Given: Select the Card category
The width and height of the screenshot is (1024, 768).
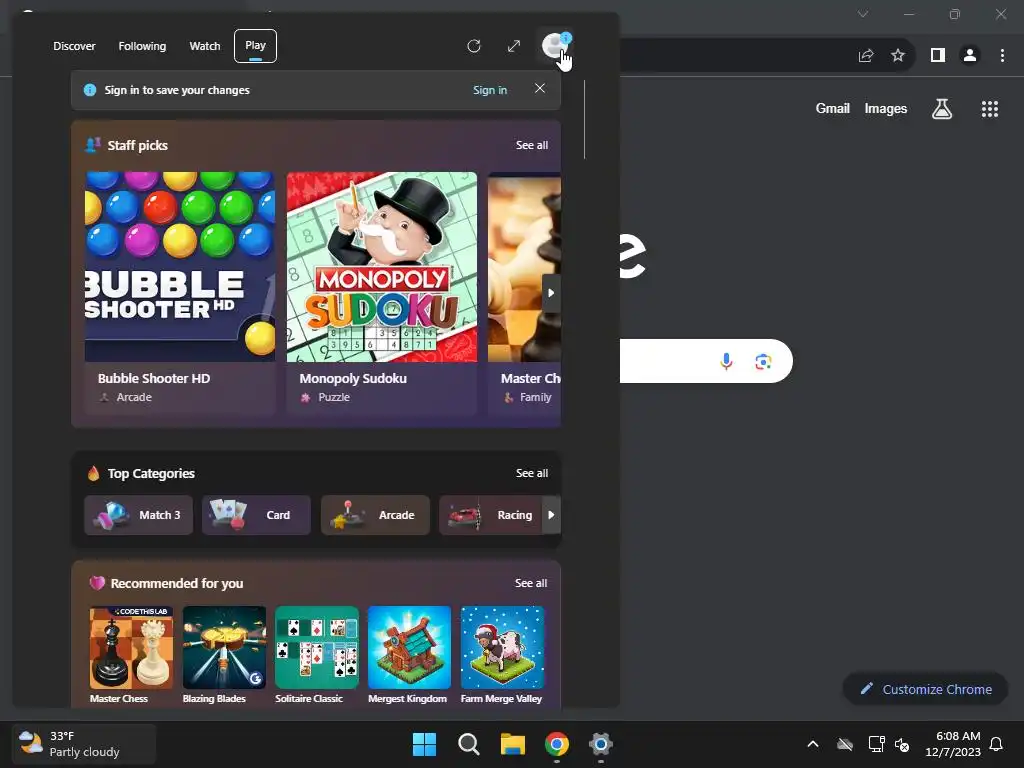Looking at the screenshot, I should pyautogui.click(x=256, y=515).
